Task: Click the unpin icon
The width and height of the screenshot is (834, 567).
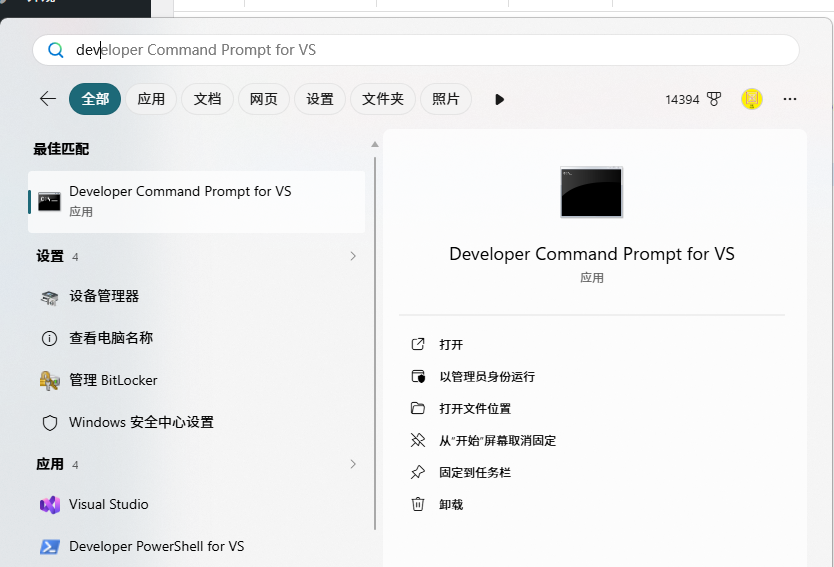Action: pos(418,440)
